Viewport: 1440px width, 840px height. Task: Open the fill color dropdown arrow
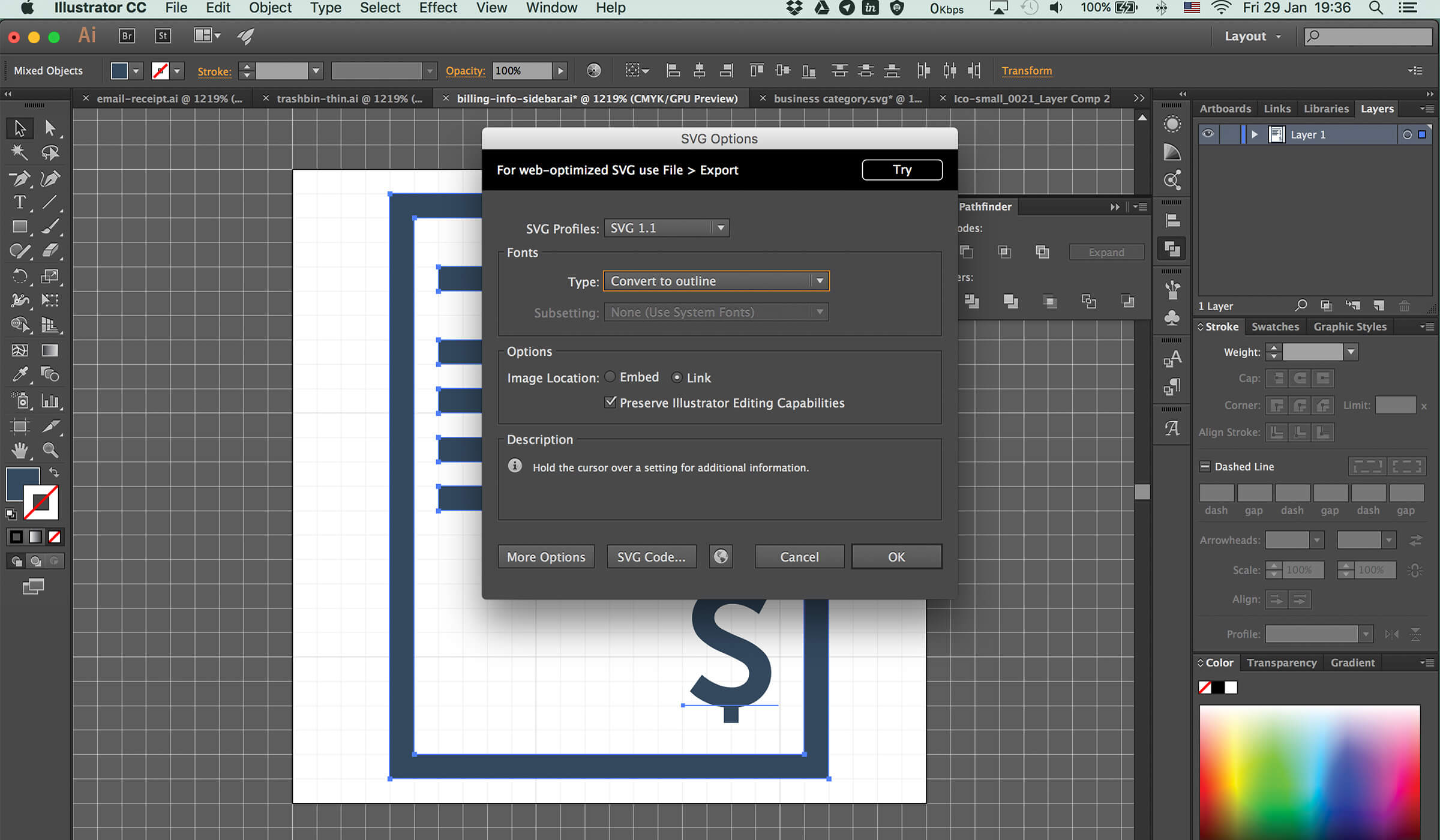point(136,71)
